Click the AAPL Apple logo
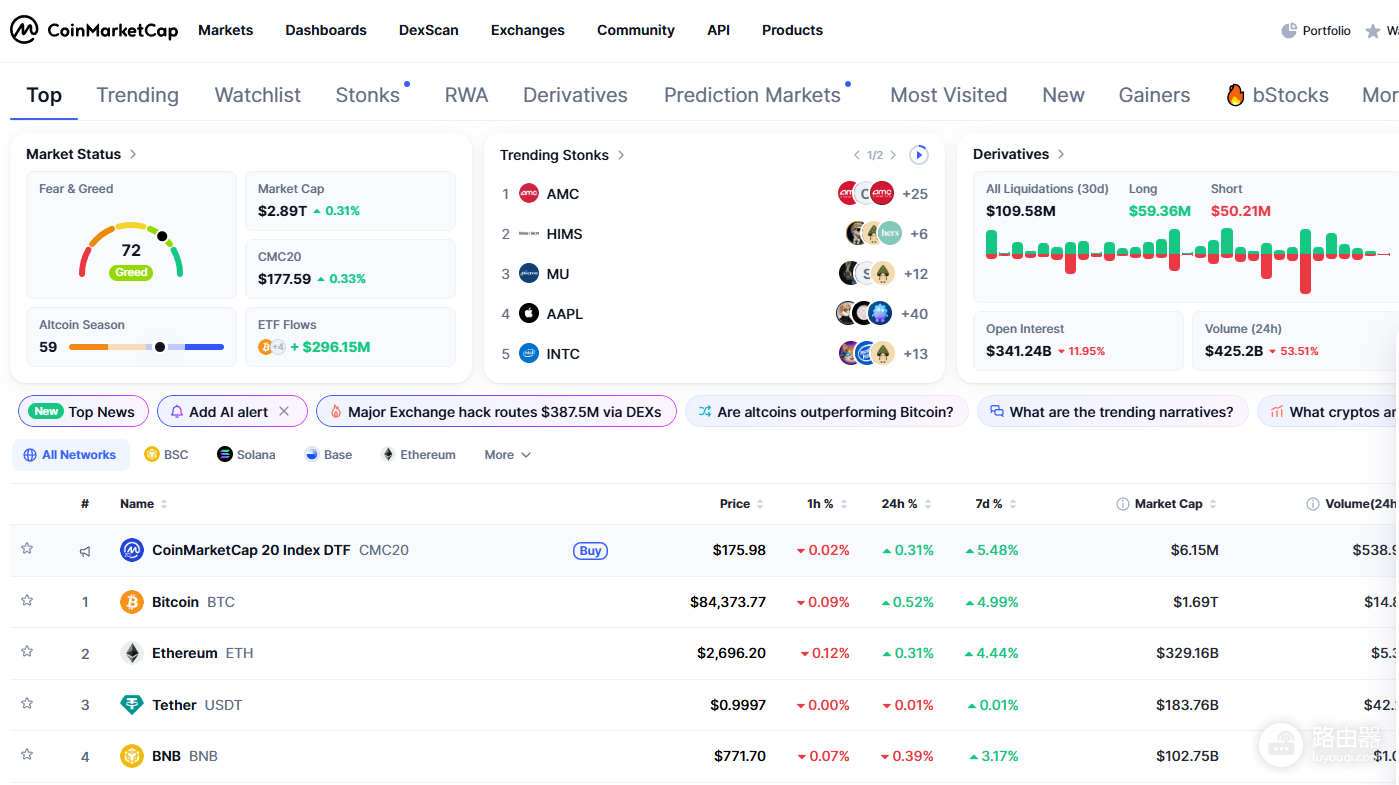 pos(529,314)
